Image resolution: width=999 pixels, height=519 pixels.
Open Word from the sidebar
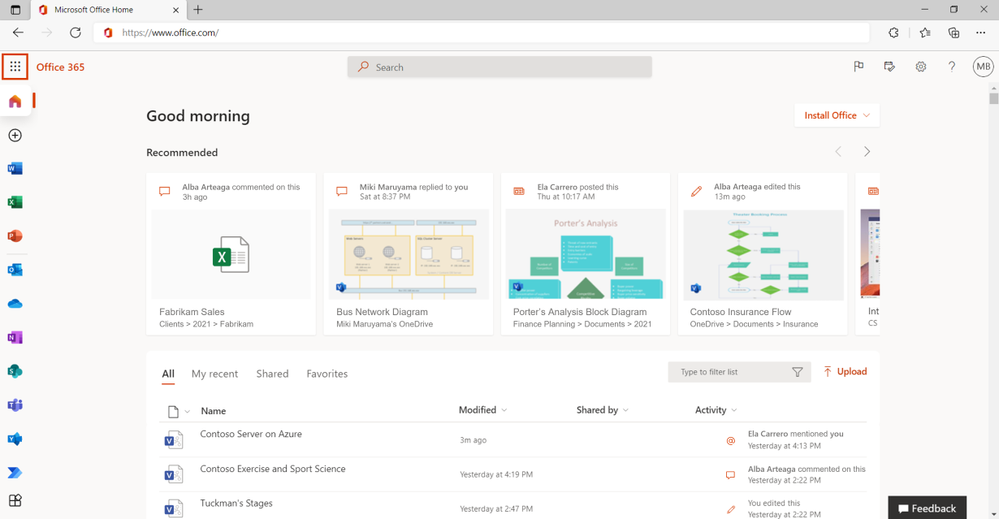15,169
